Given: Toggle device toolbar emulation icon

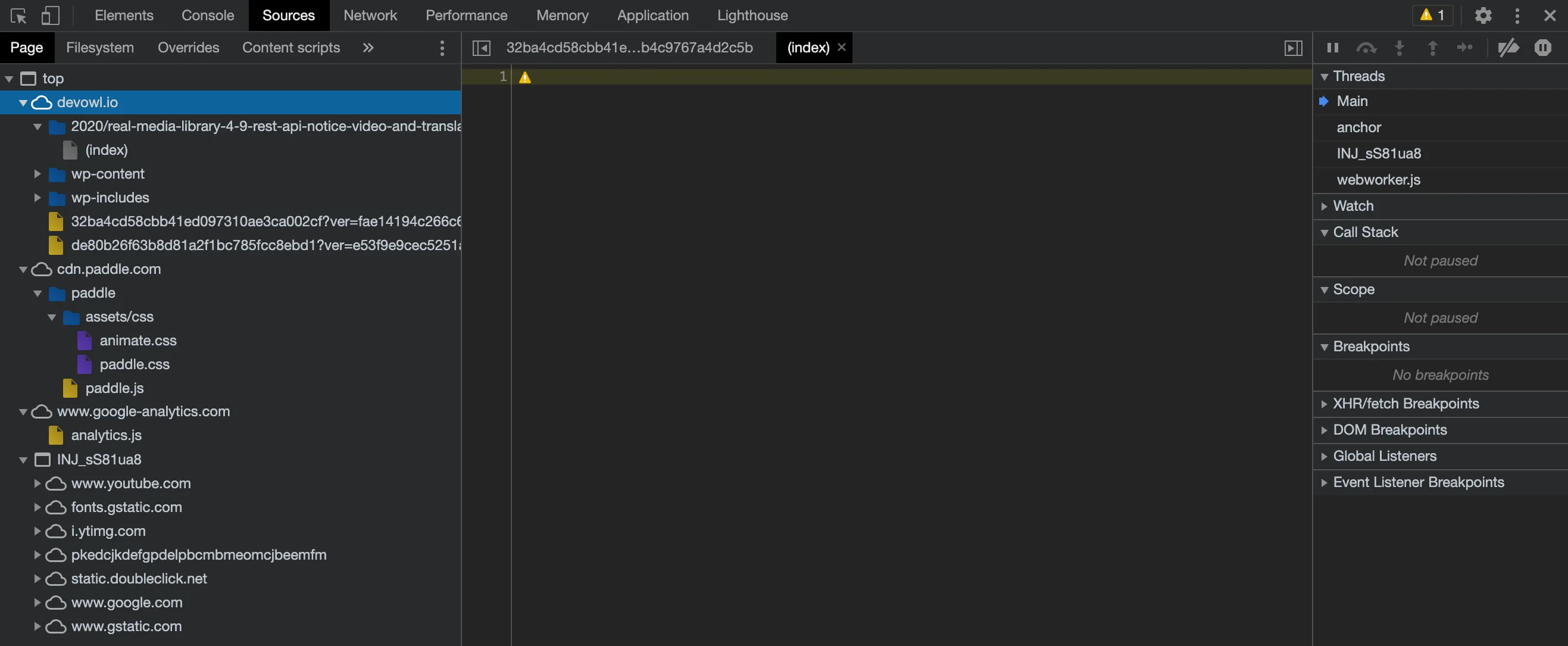Looking at the screenshot, I should (50, 16).
